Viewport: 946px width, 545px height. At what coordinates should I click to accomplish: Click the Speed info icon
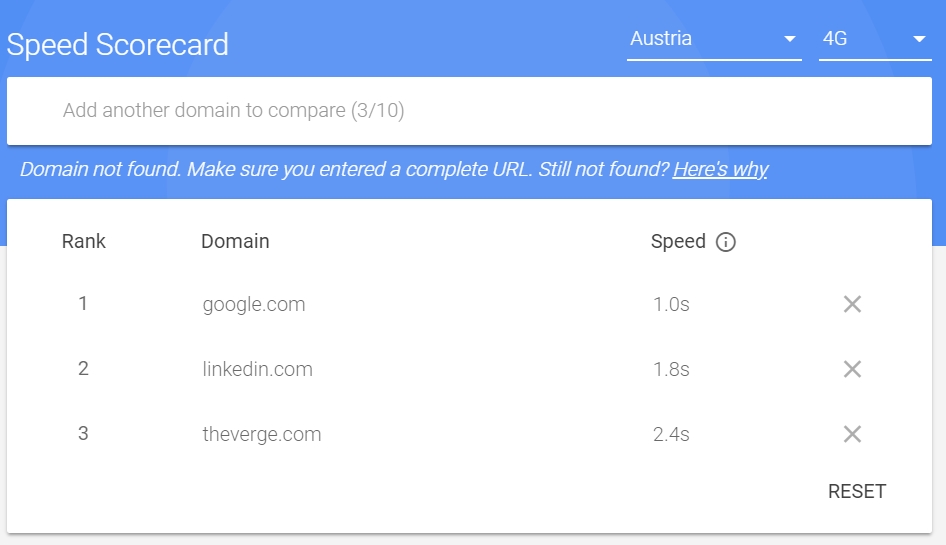point(726,242)
